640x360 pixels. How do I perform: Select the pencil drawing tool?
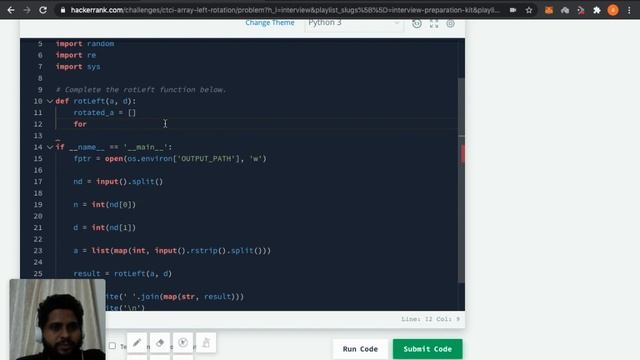137,343
